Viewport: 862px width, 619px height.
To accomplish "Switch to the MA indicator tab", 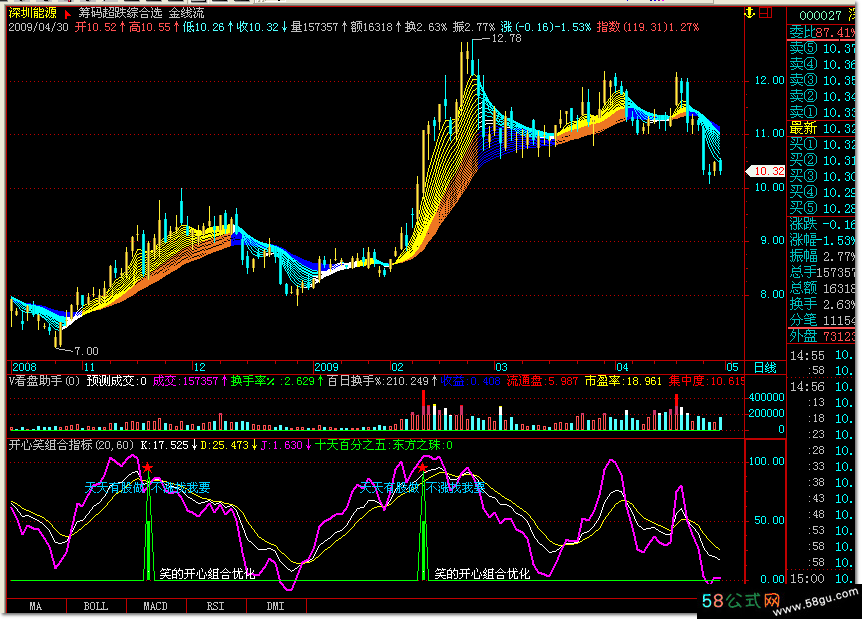I will pos(35,606).
